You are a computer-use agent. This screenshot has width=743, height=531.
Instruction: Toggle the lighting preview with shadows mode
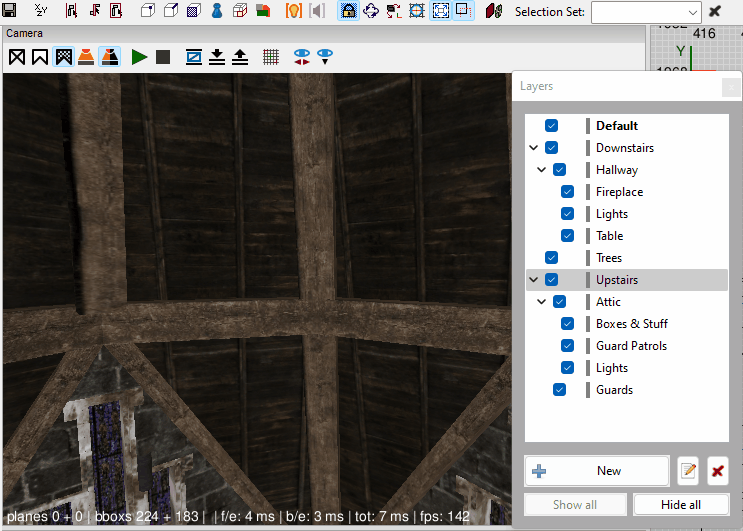(110, 57)
